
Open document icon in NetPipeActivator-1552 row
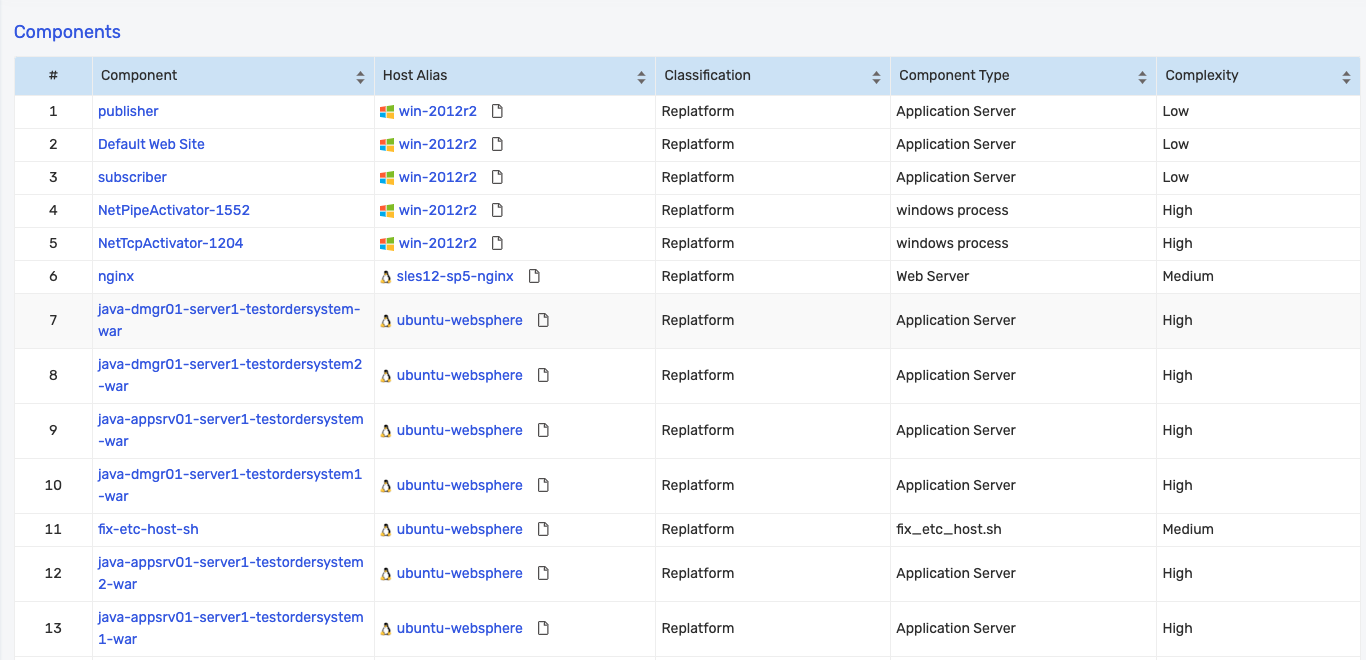point(497,210)
